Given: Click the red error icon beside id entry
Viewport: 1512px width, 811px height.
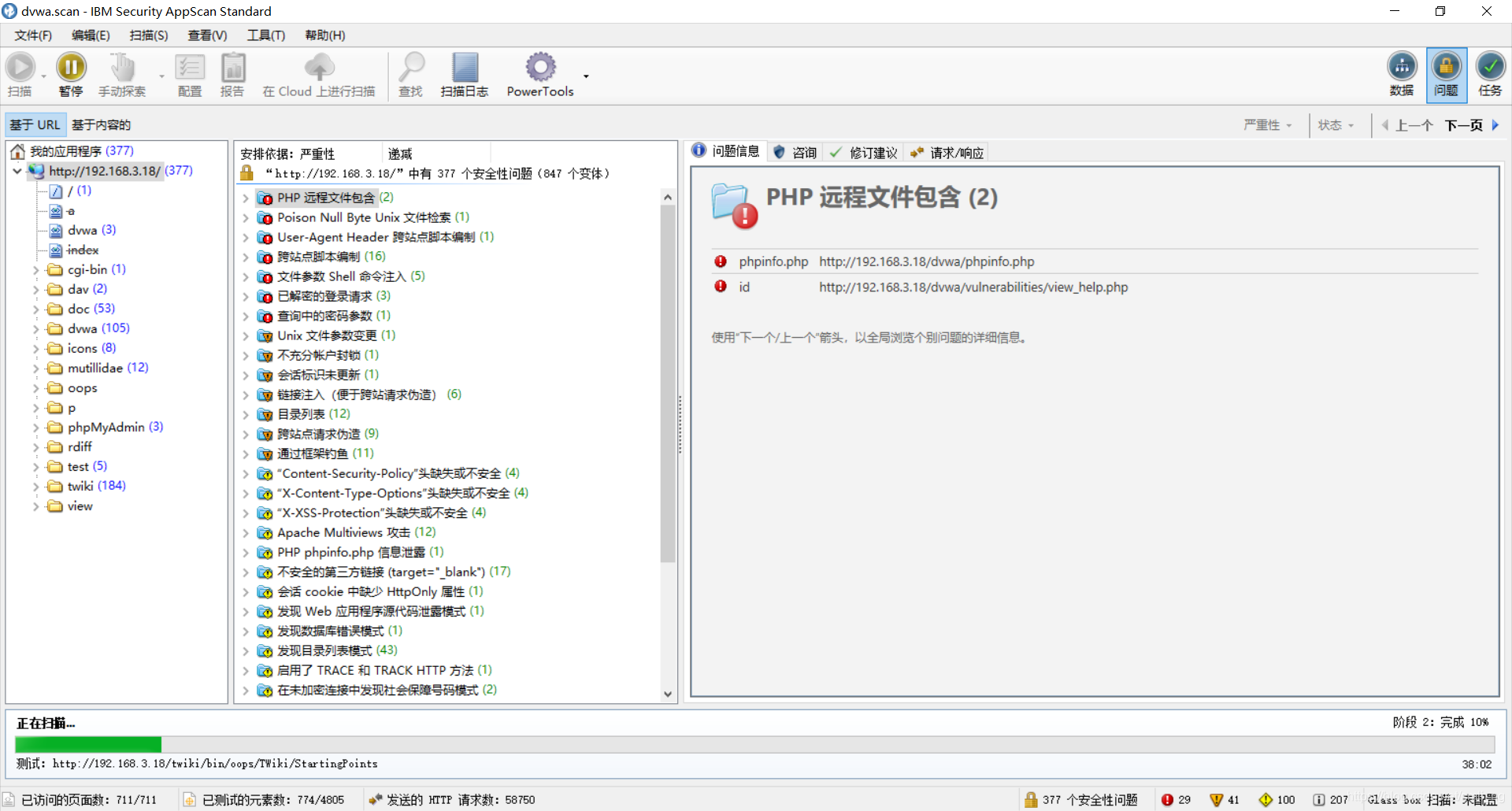Looking at the screenshot, I should 721,287.
